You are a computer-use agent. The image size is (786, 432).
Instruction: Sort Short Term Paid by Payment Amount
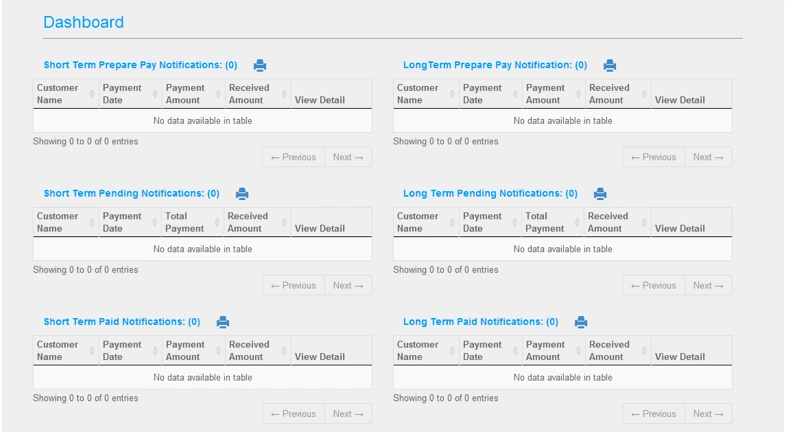[193, 350]
